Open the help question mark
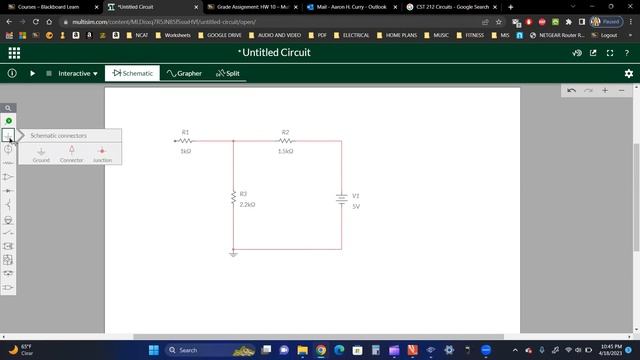 click(x=627, y=53)
